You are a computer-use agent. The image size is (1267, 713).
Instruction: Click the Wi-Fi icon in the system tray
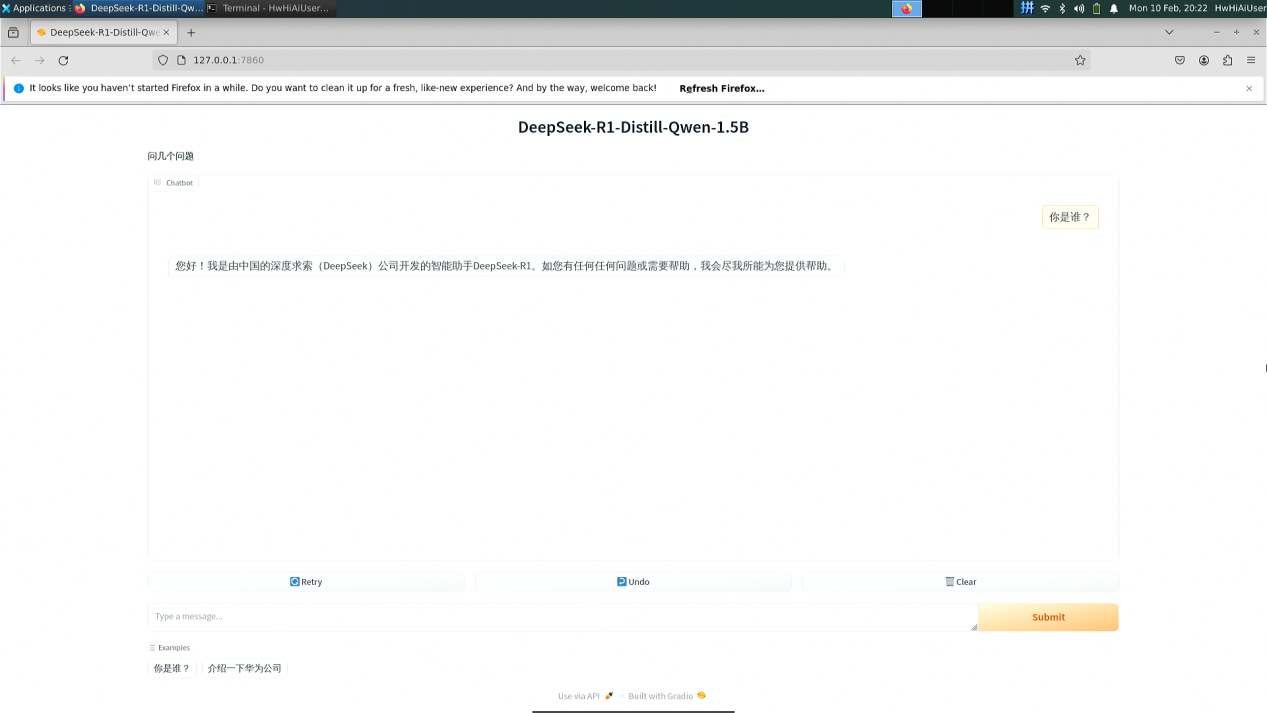point(1044,7)
